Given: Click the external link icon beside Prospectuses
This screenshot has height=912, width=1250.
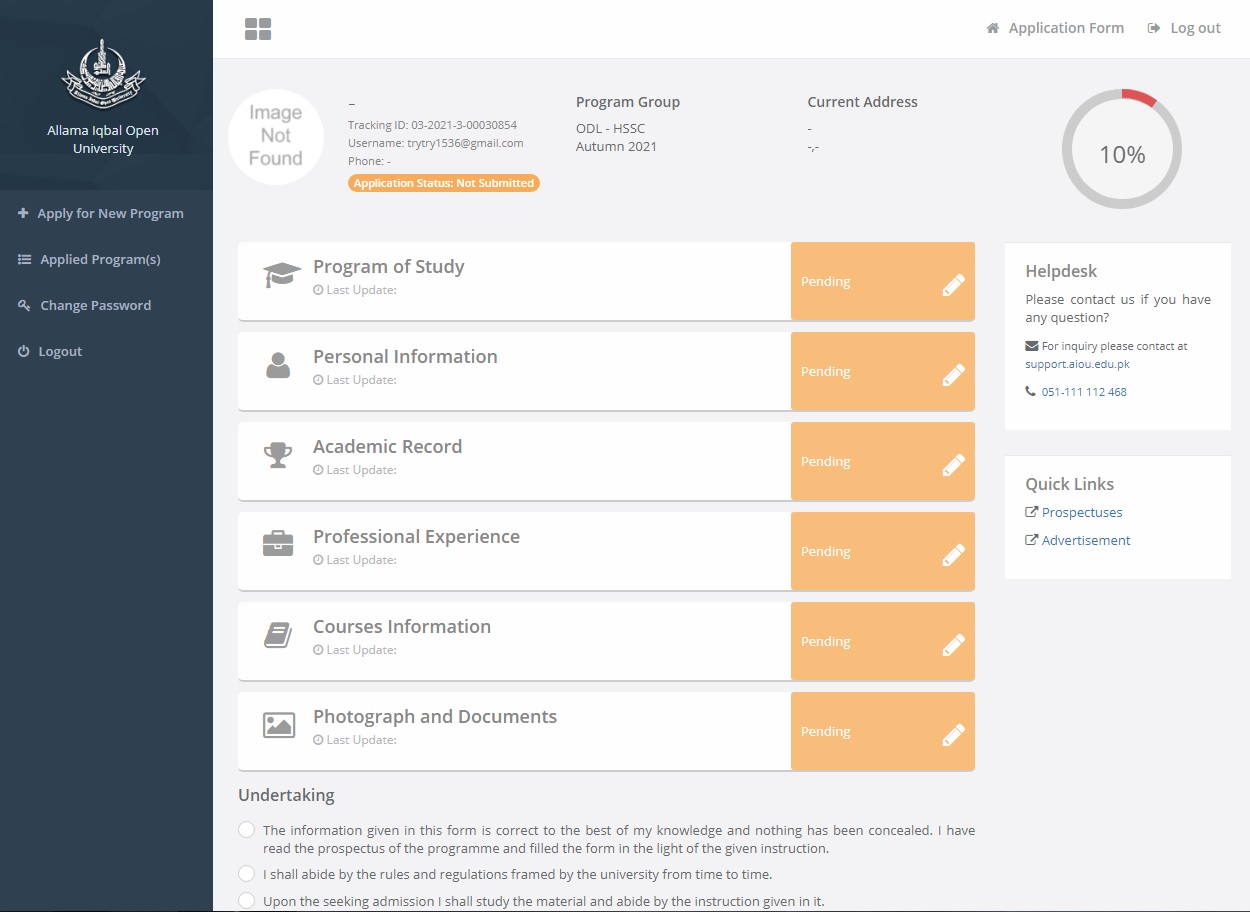Looking at the screenshot, I should pos(1032,512).
